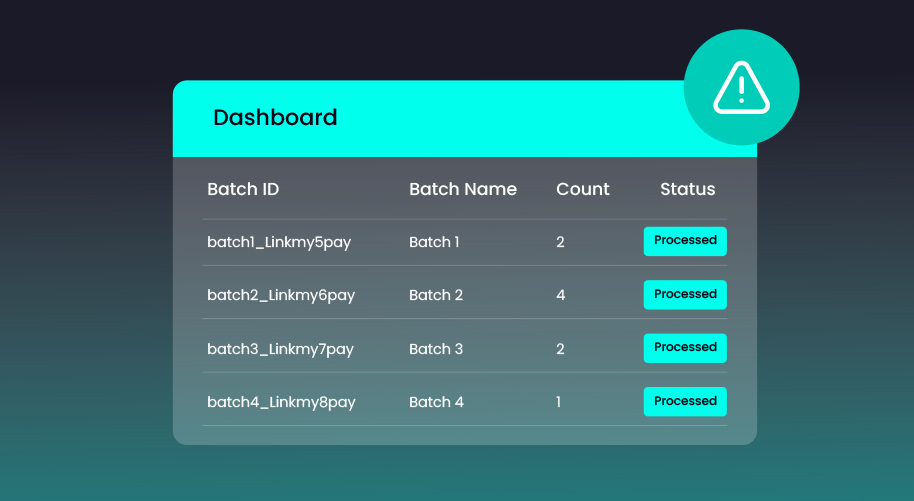
Task: Click count value 4 in Batch 2 row
Action: pyautogui.click(x=560, y=295)
